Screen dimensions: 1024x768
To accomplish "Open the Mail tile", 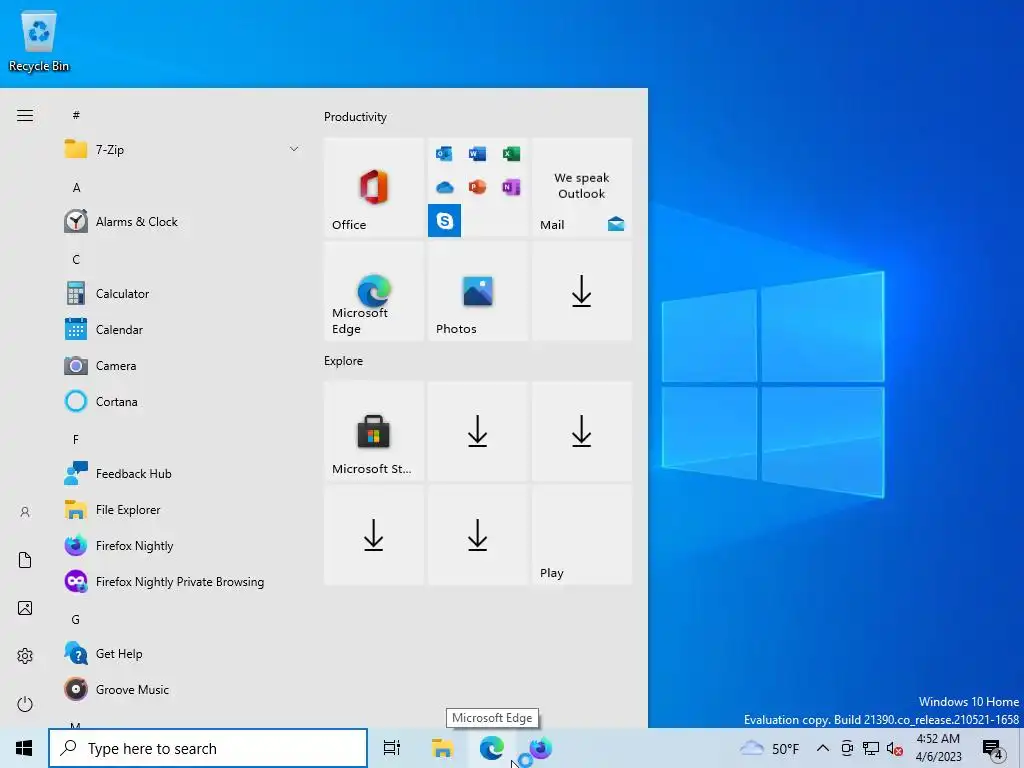I will [582, 187].
